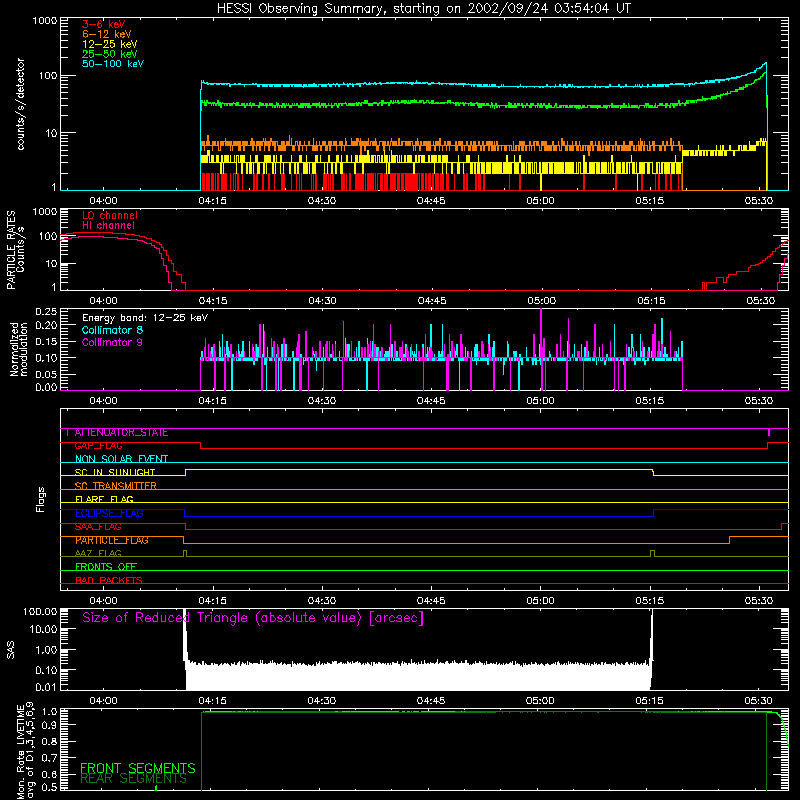Click the SAS axis label

point(11,649)
